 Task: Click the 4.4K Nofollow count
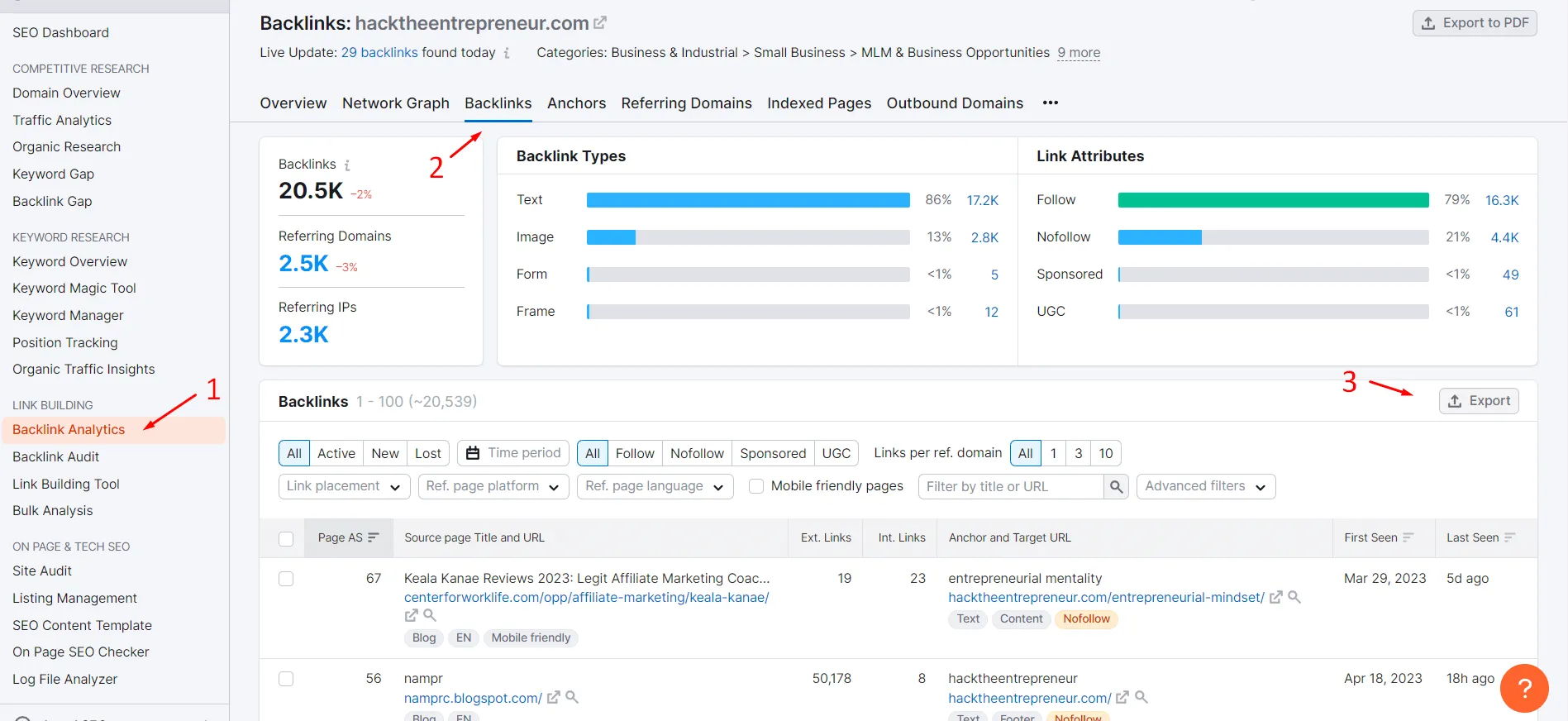[x=1504, y=237]
